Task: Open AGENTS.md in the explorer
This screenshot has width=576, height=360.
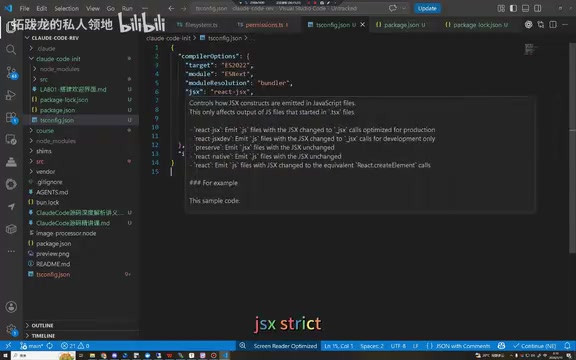Action: coord(52,192)
